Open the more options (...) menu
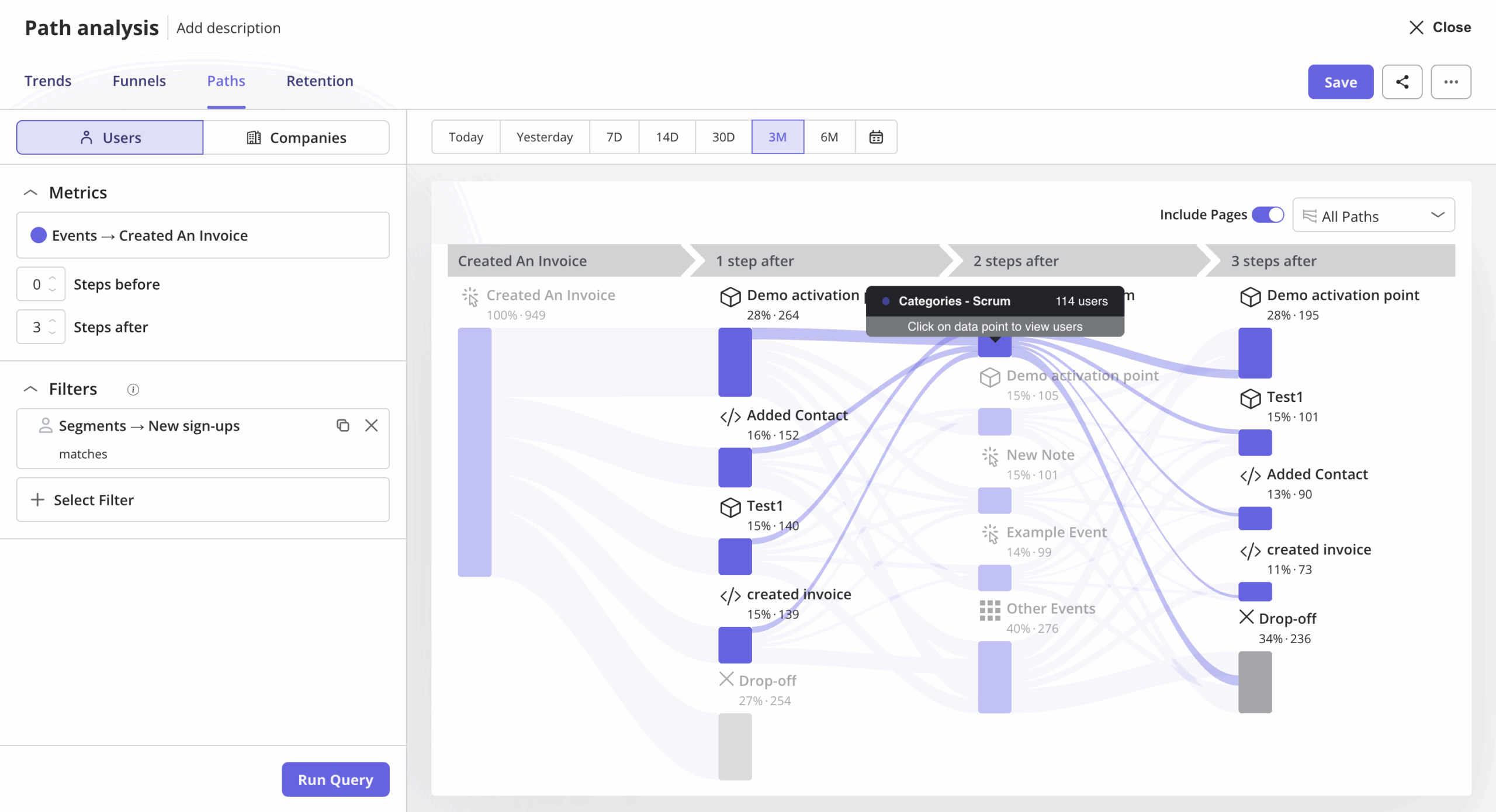This screenshot has width=1496, height=812. point(1451,82)
